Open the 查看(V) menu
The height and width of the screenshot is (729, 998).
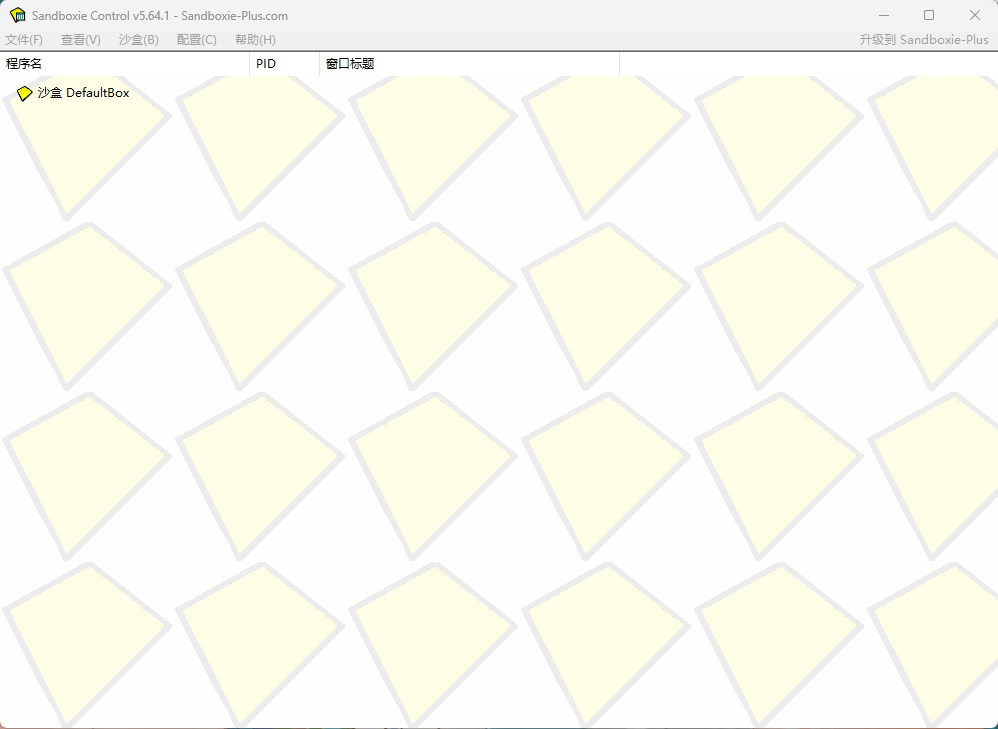click(x=80, y=39)
